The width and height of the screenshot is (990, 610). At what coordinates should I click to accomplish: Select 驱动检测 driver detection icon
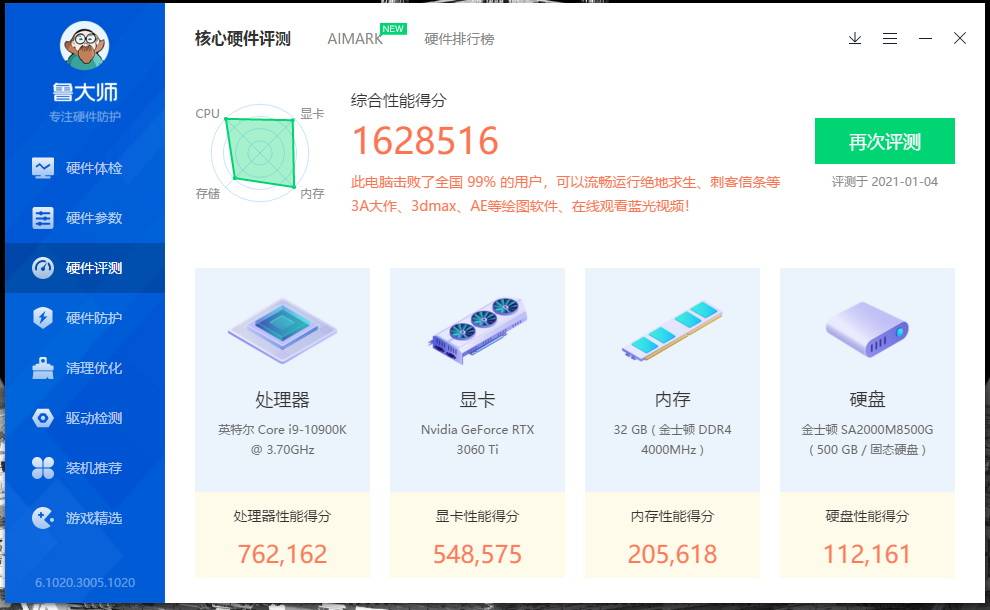pos(43,418)
